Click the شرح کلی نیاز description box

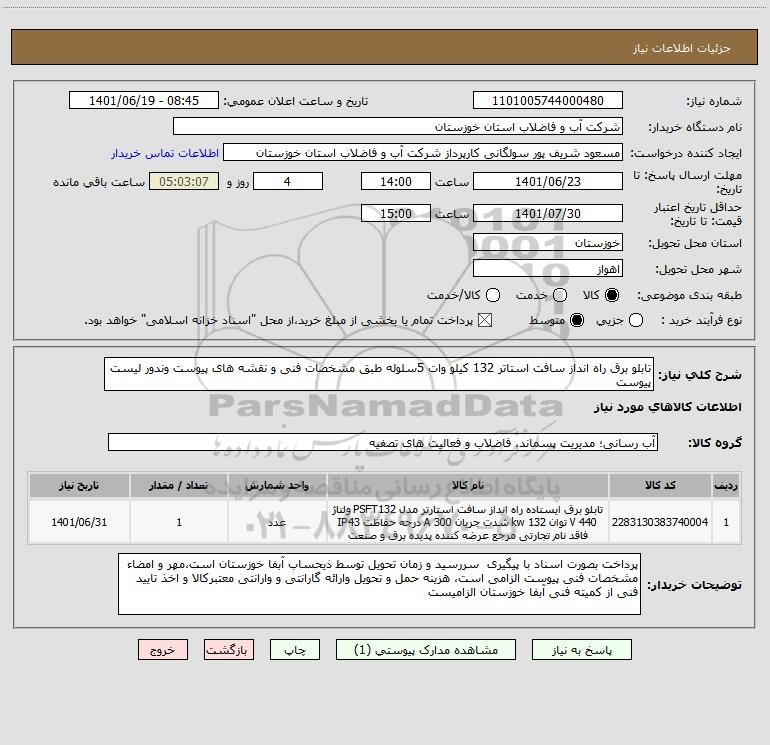pyautogui.click(x=379, y=374)
